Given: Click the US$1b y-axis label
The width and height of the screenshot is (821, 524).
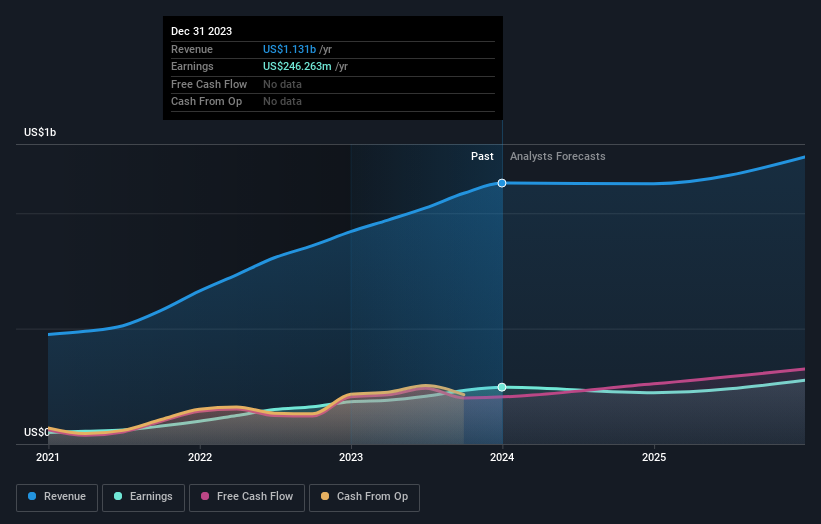Looking at the screenshot, I should 40,132.
